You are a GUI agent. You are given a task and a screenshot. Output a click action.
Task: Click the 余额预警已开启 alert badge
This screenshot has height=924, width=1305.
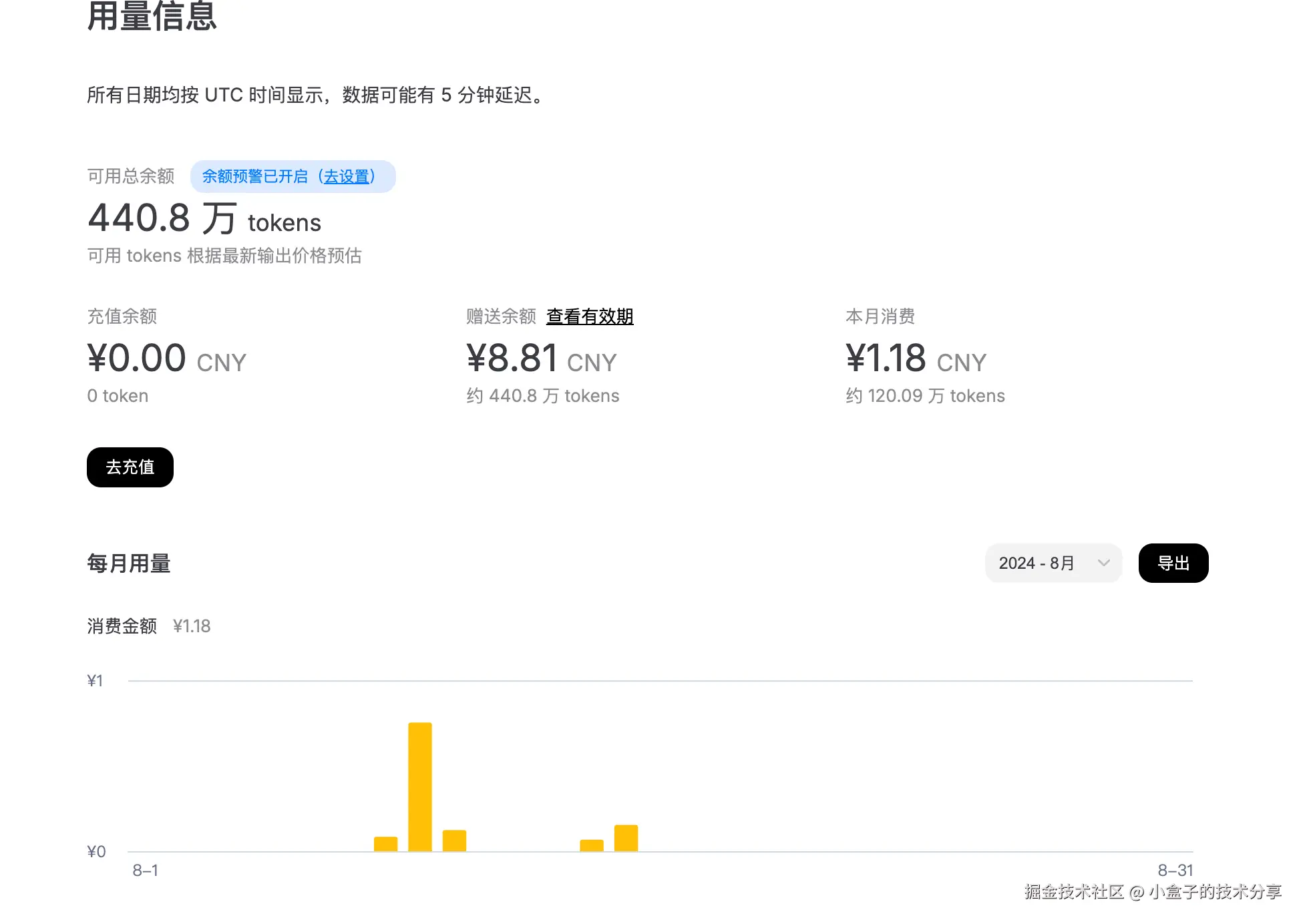coord(254,176)
